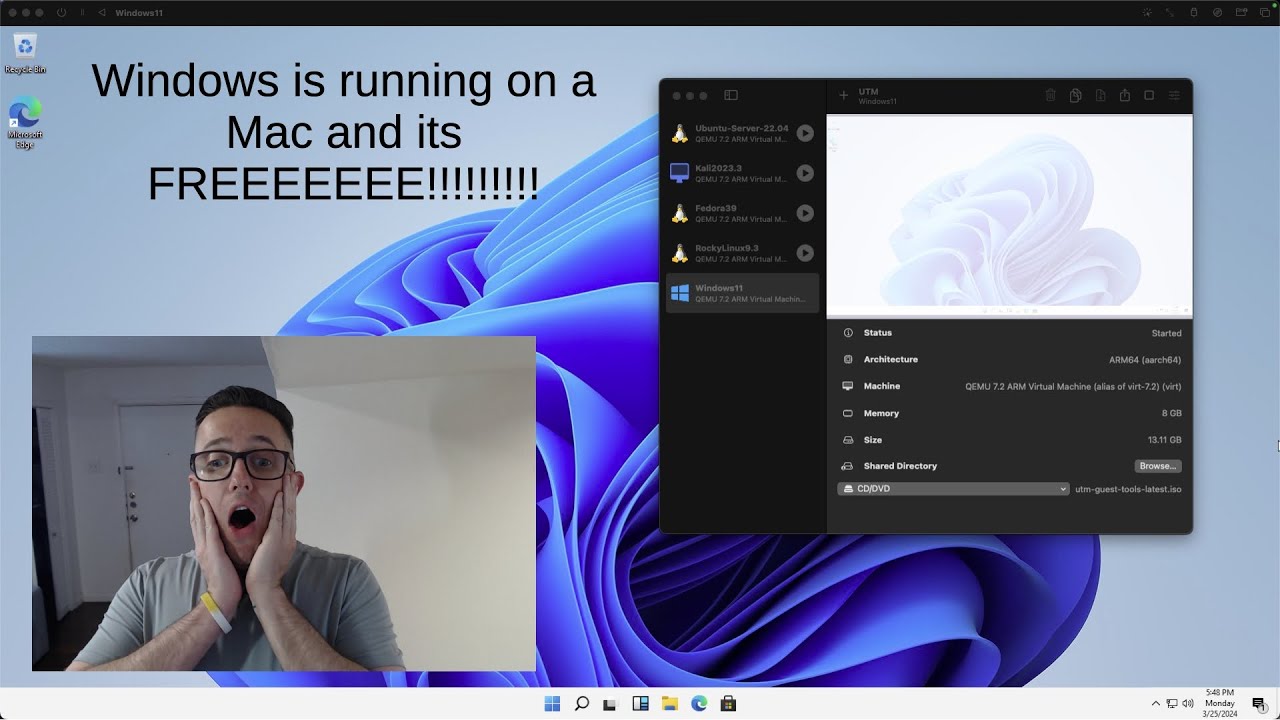This screenshot has width=1280, height=720.
Task: Open Widgets on the taskbar
Action: (x=640, y=704)
